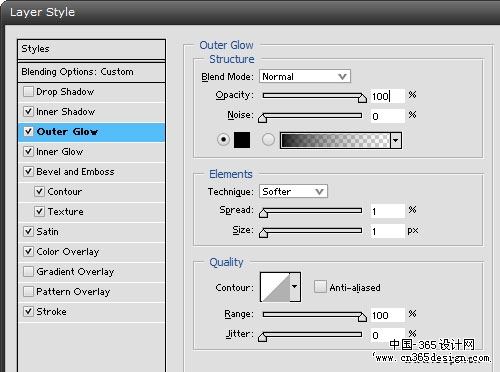Select the highlighted Outer Glow row
This screenshot has width=500, height=372.
pos(91,132)
